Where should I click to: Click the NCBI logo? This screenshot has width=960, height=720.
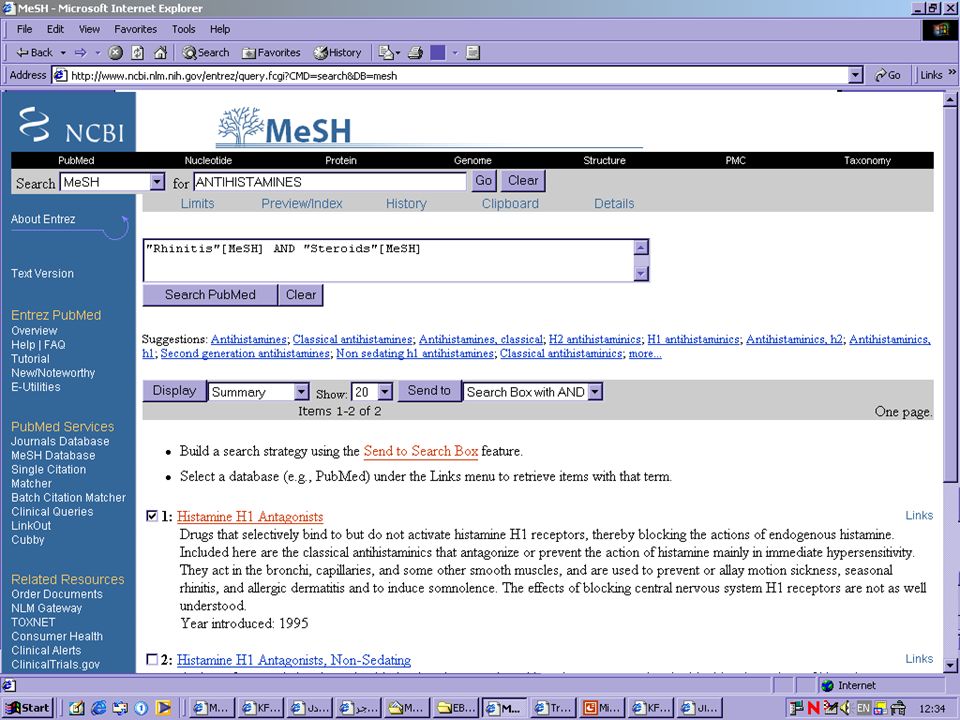click(71, 124)
